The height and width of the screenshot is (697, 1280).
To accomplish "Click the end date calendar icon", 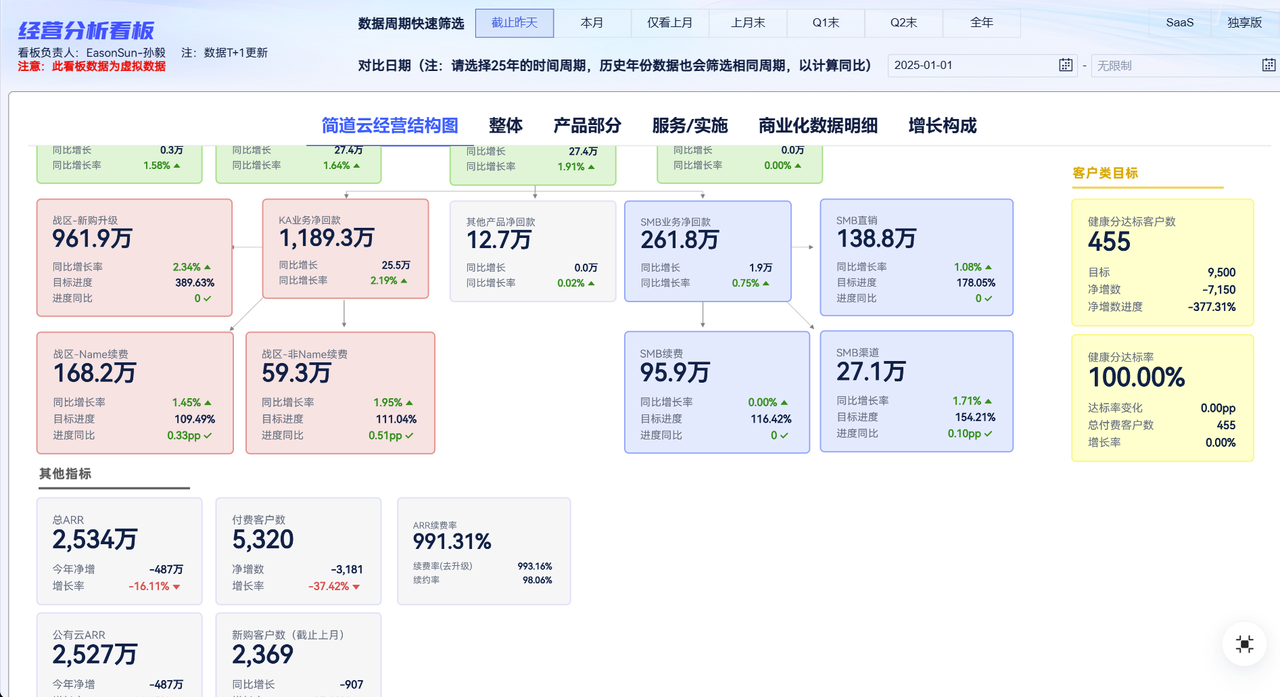I will [1269, 65].
